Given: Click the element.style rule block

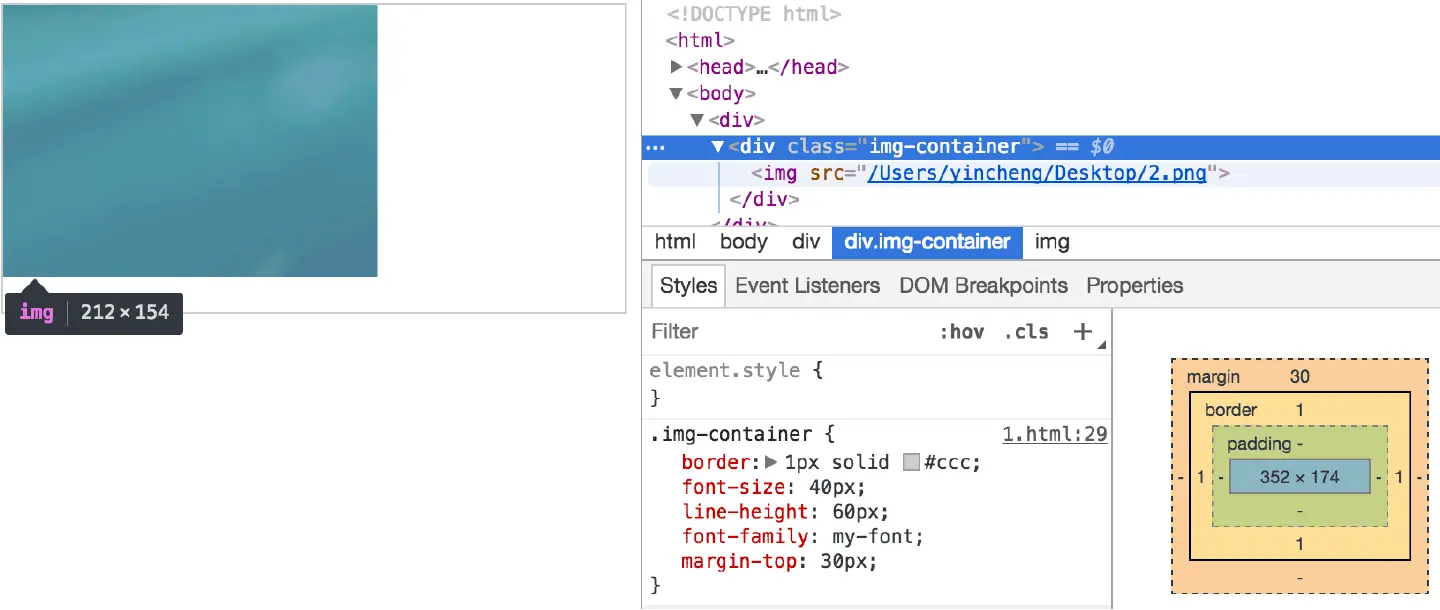Looking at the screenshot, I should [877, 385].
